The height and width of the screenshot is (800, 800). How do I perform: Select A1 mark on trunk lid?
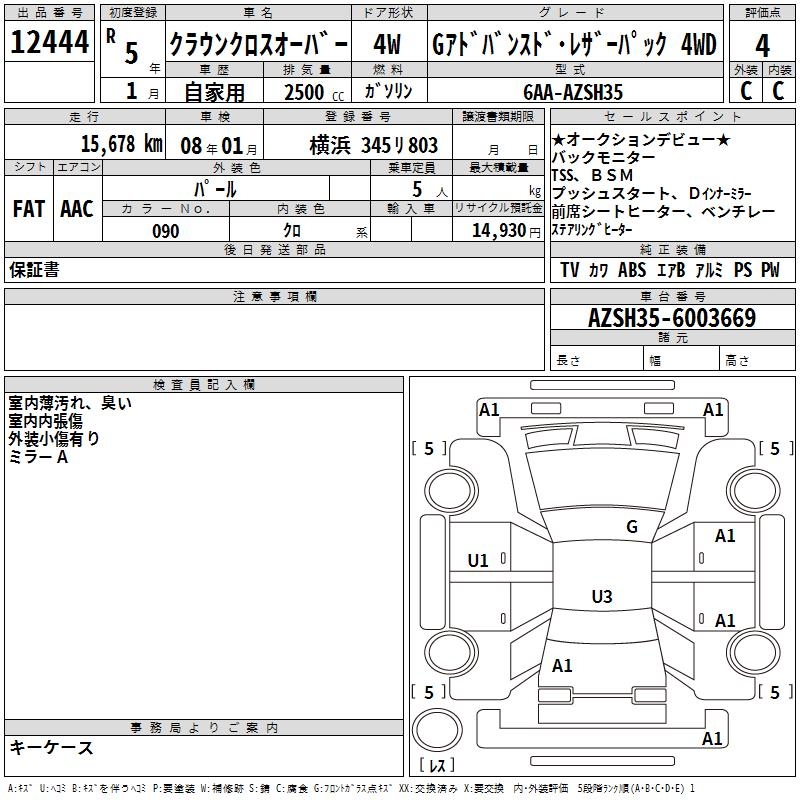562,666
